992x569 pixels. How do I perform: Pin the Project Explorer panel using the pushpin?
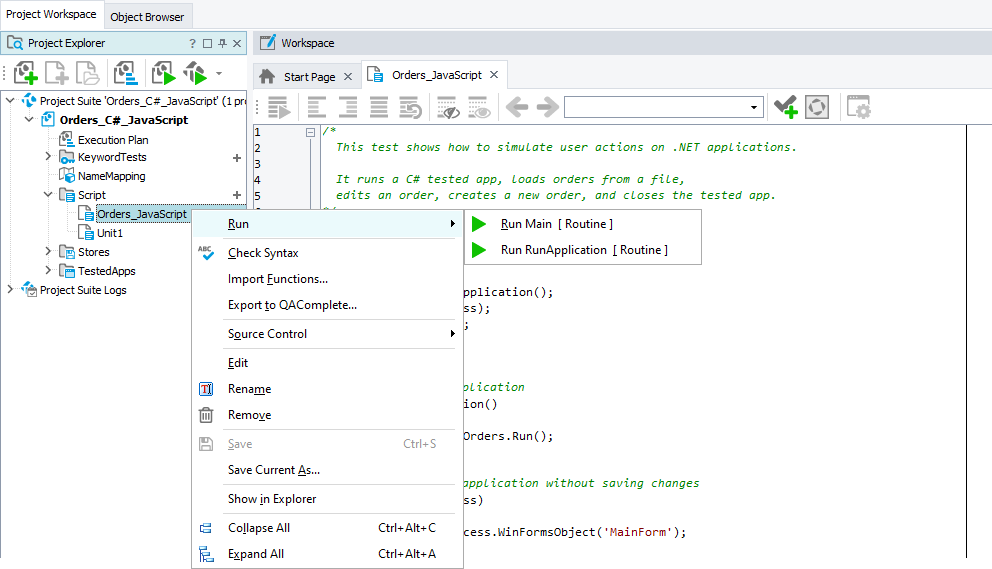(x=222, y=44)
